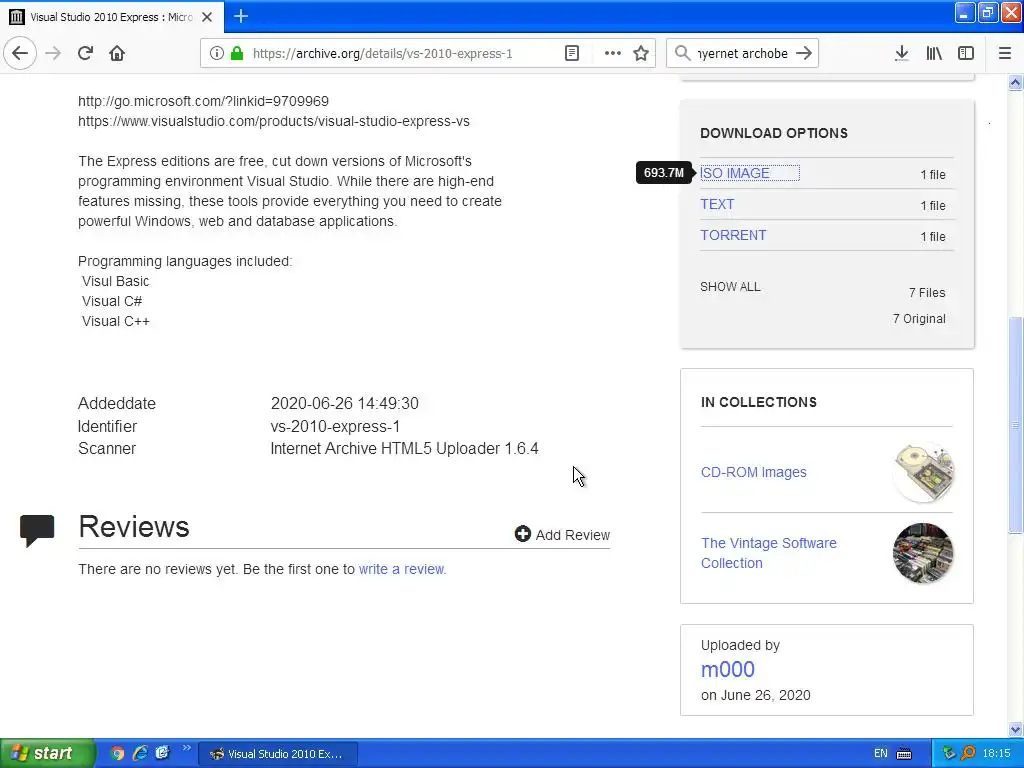Click the system tray search magnifier icon
Viewport: 1024px width, 768px height.
(x=968, y=753)
